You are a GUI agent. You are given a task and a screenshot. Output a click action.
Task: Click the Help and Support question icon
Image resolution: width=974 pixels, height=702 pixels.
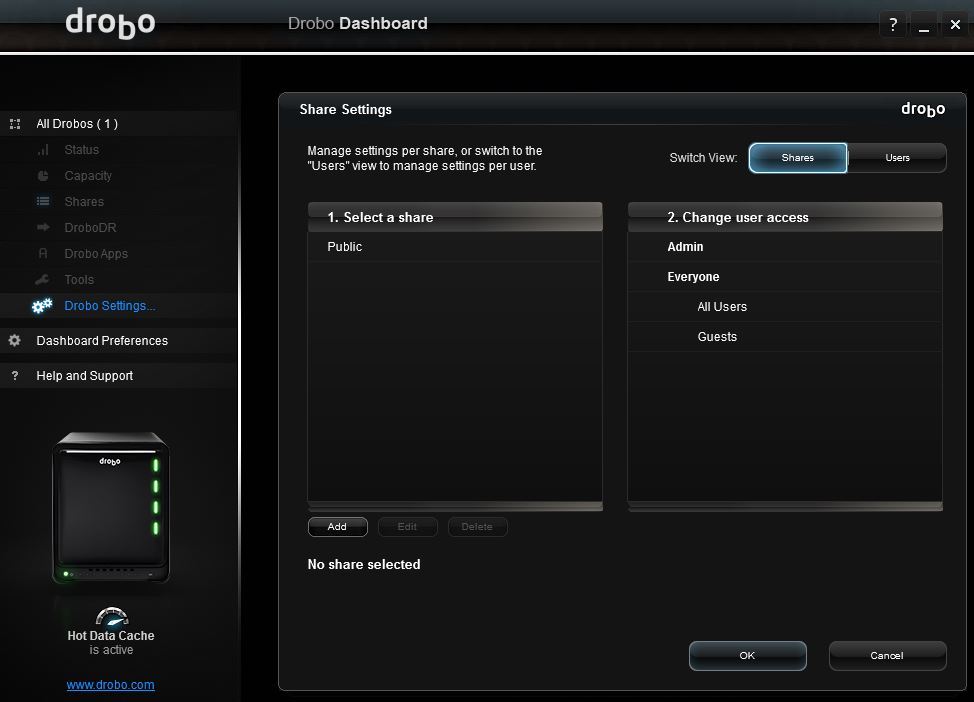(15, 376)
